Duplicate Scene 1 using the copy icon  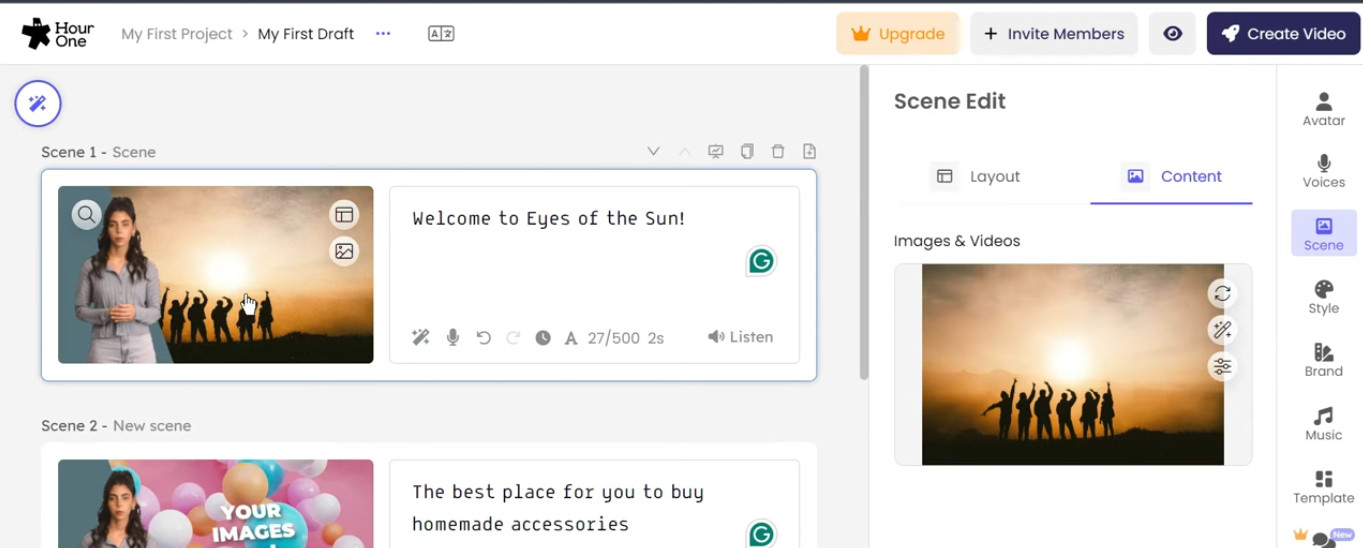coord(747,152)
